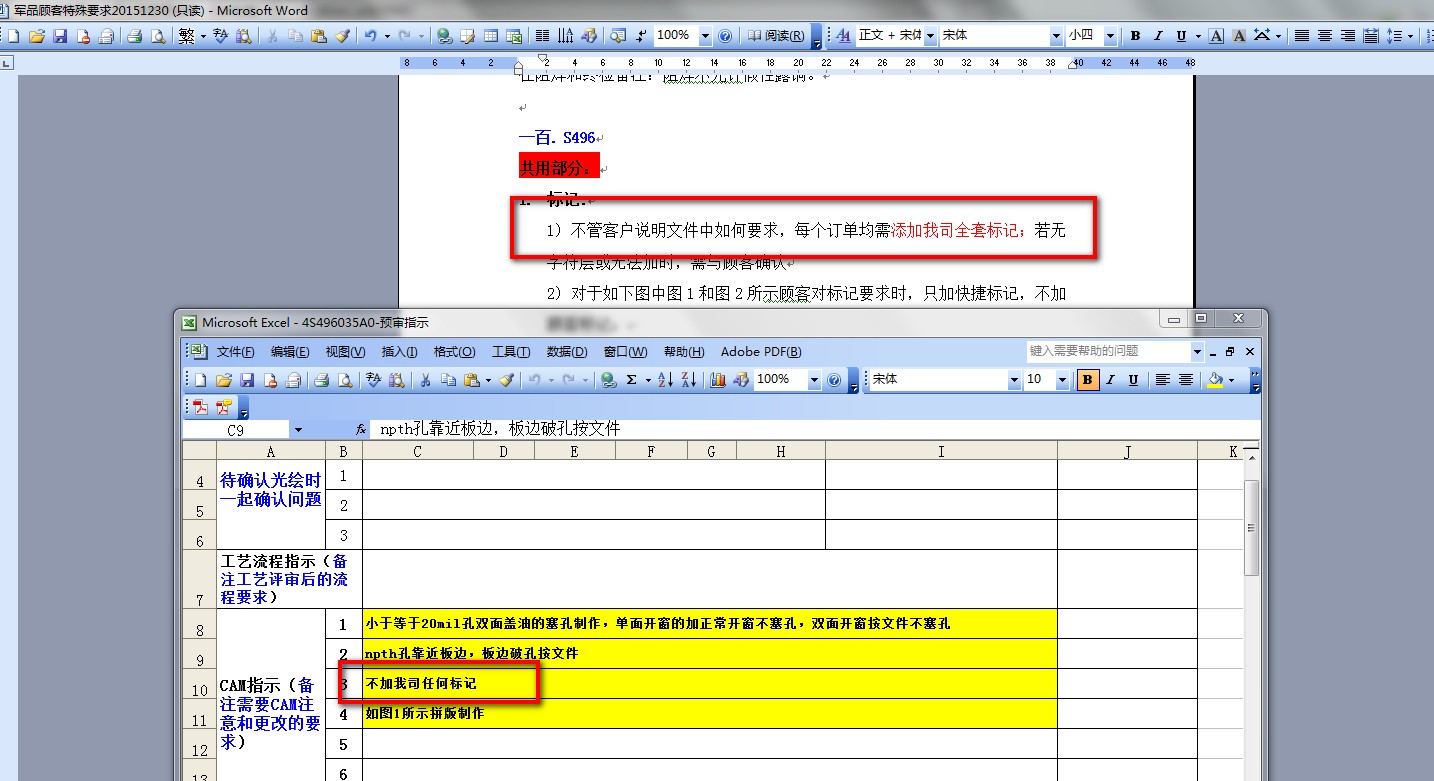Click the heading 一百. S496 in Word
This screenshot has width=1434, height=781.
click(x=557, y=138)
